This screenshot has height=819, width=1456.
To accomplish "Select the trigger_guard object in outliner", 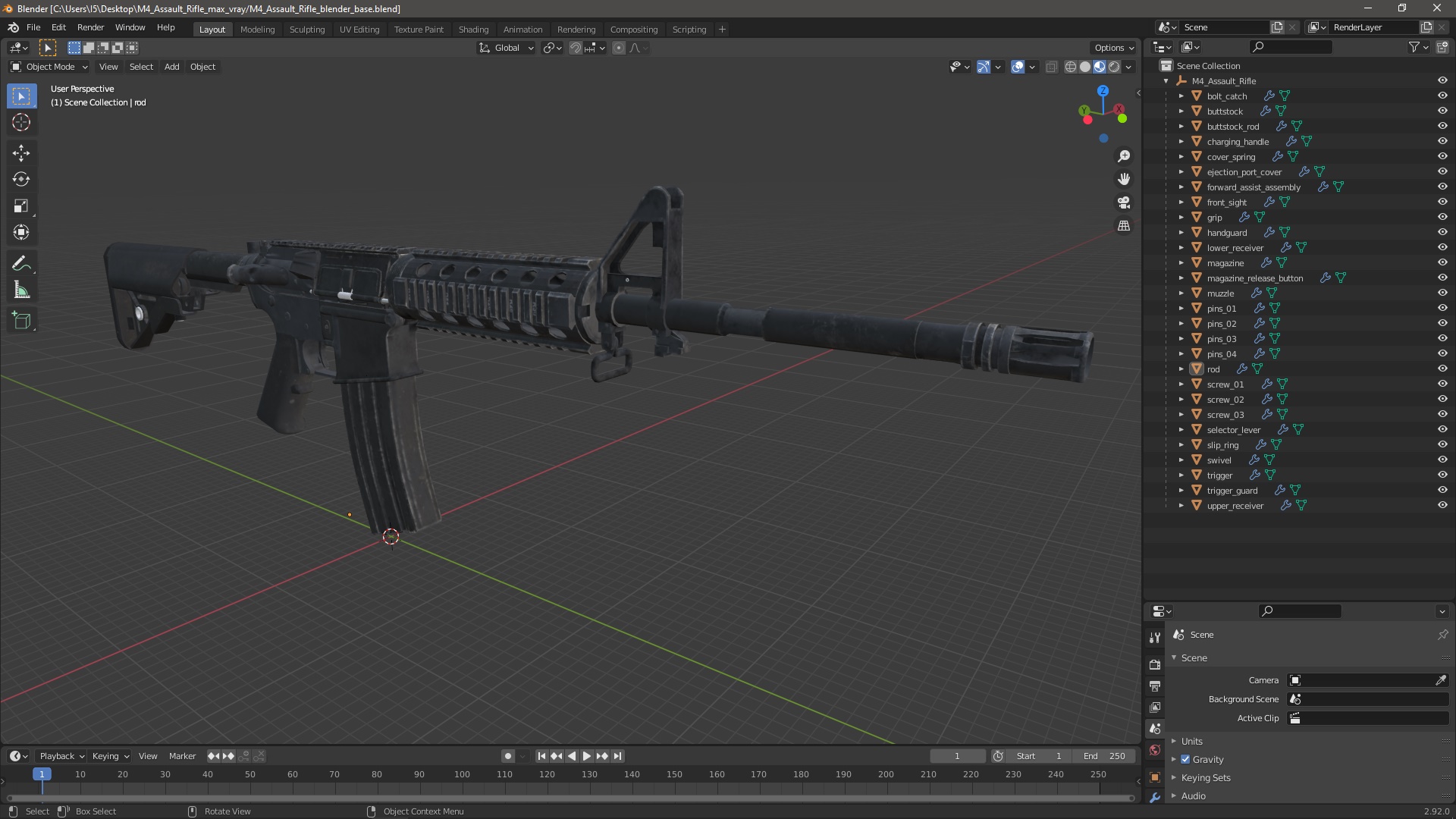I will coord(1232,491).
